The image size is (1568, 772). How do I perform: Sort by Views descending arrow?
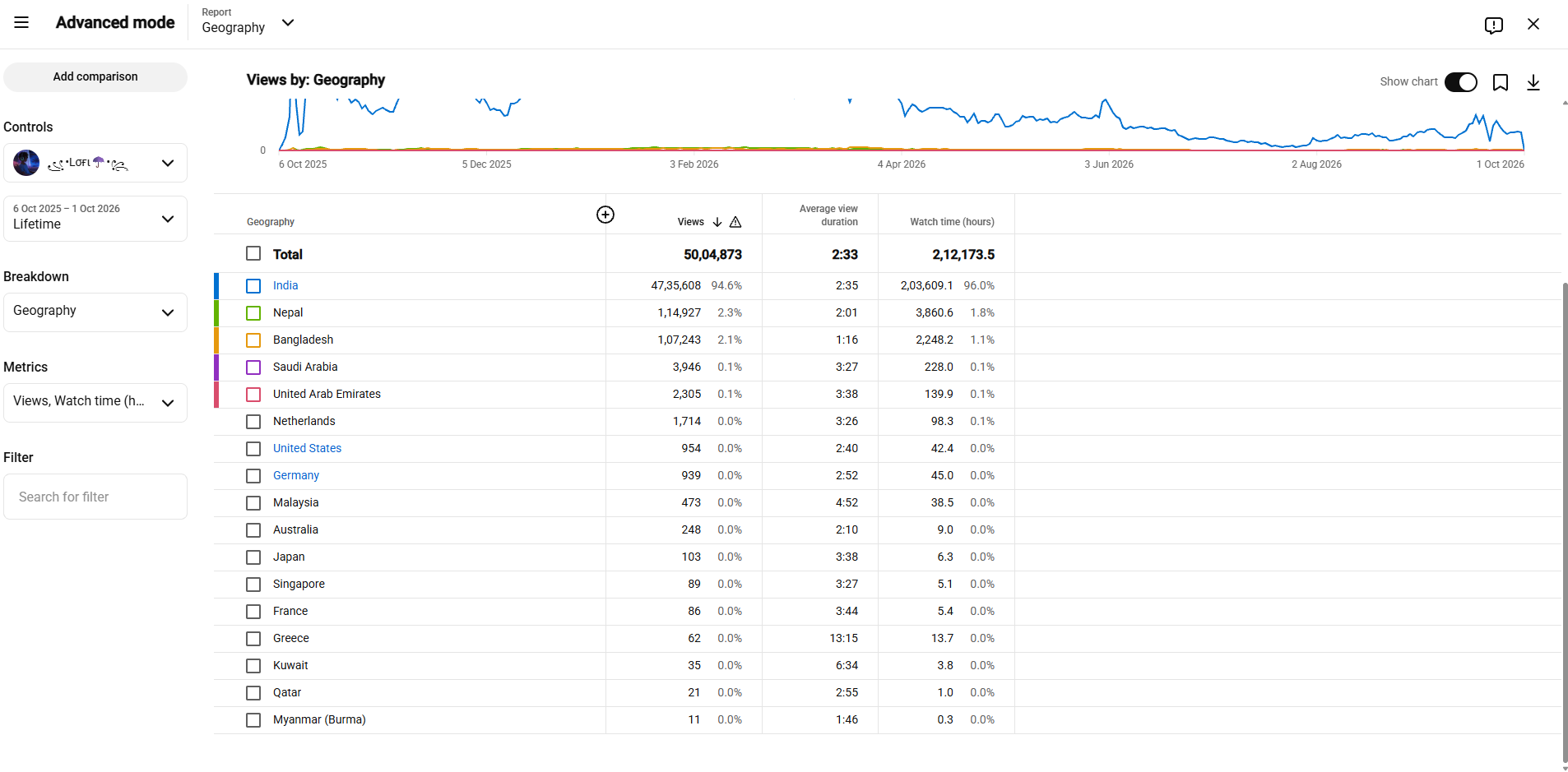coord(717,222)
